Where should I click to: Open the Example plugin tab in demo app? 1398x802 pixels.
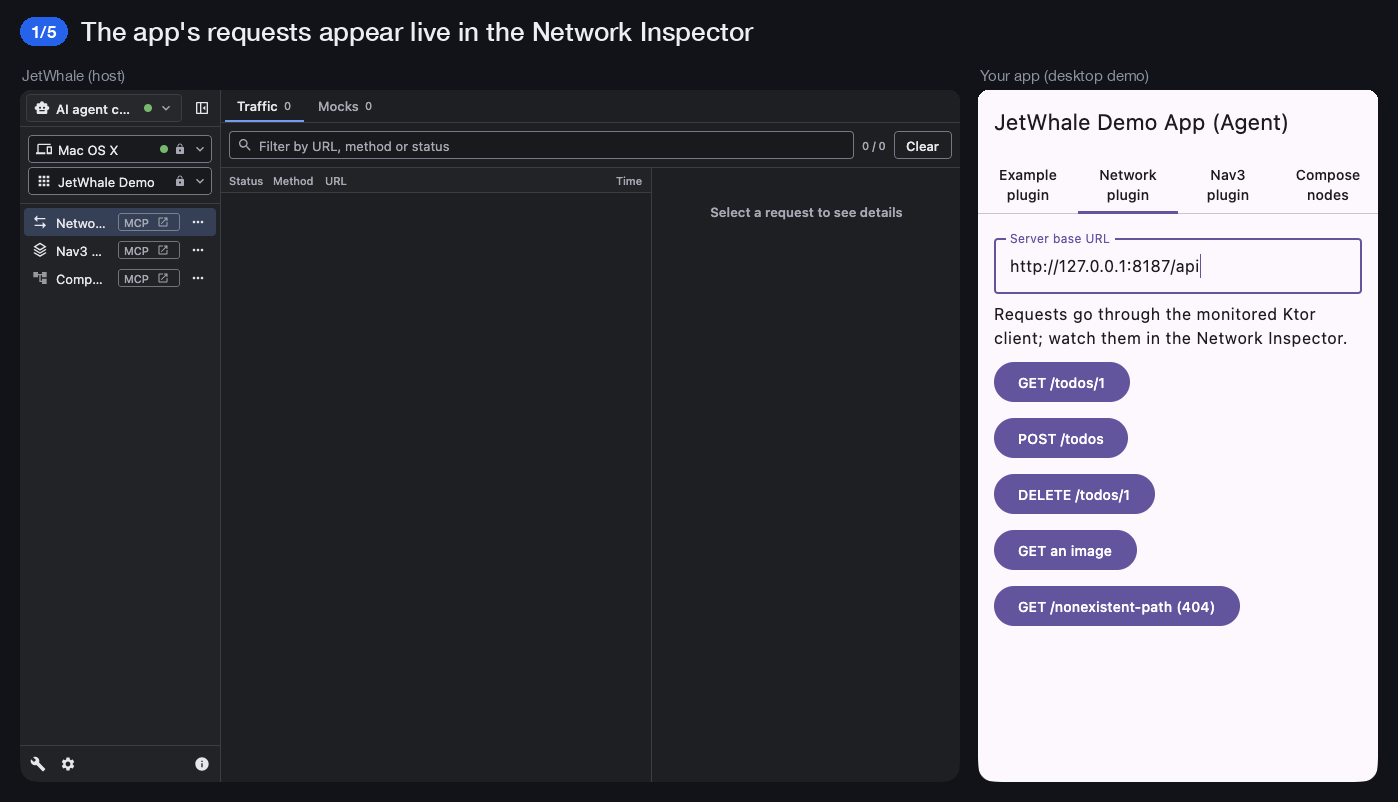pos(1028,185)
